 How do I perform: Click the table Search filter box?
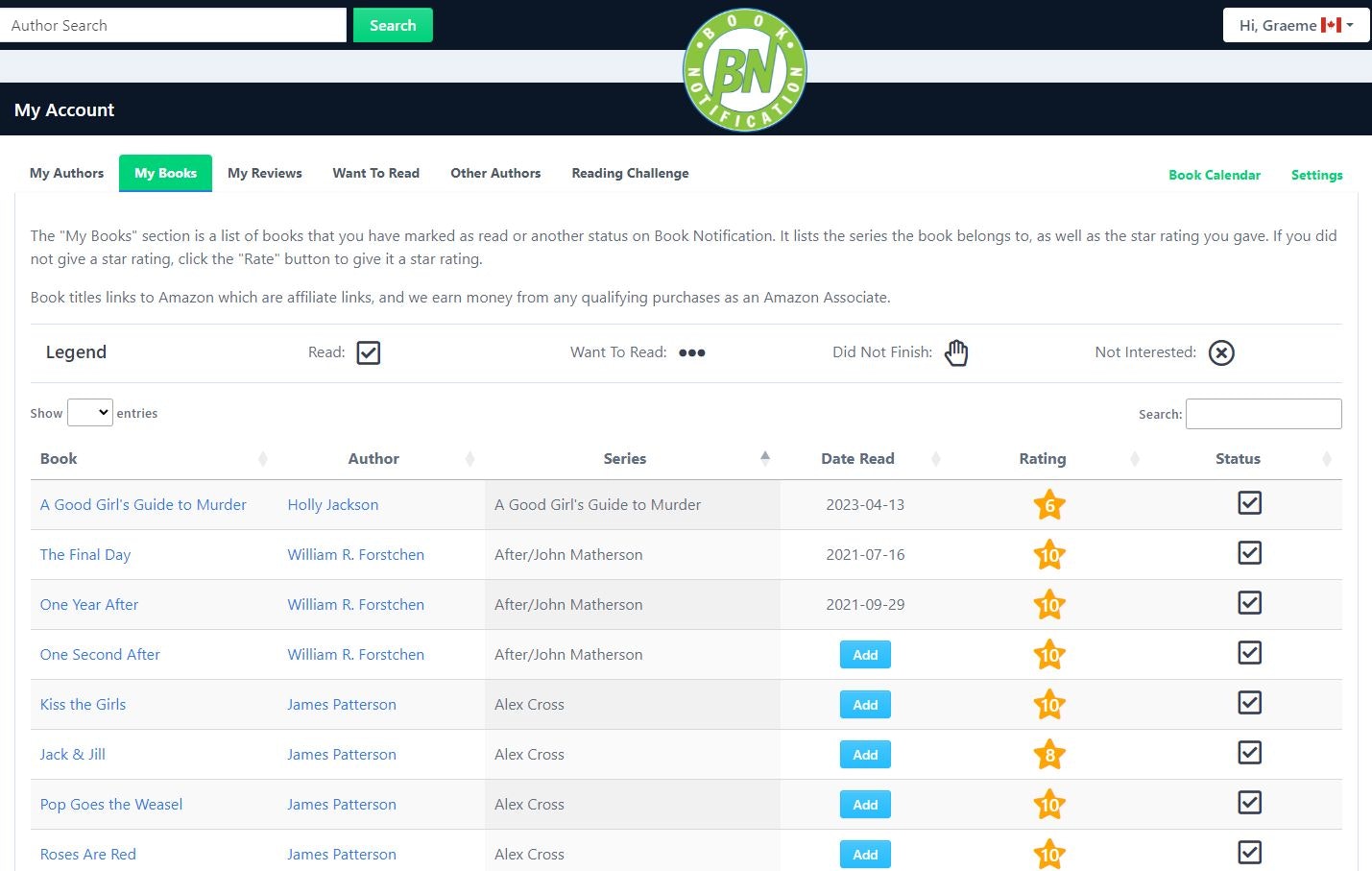tap(1264, 414)
